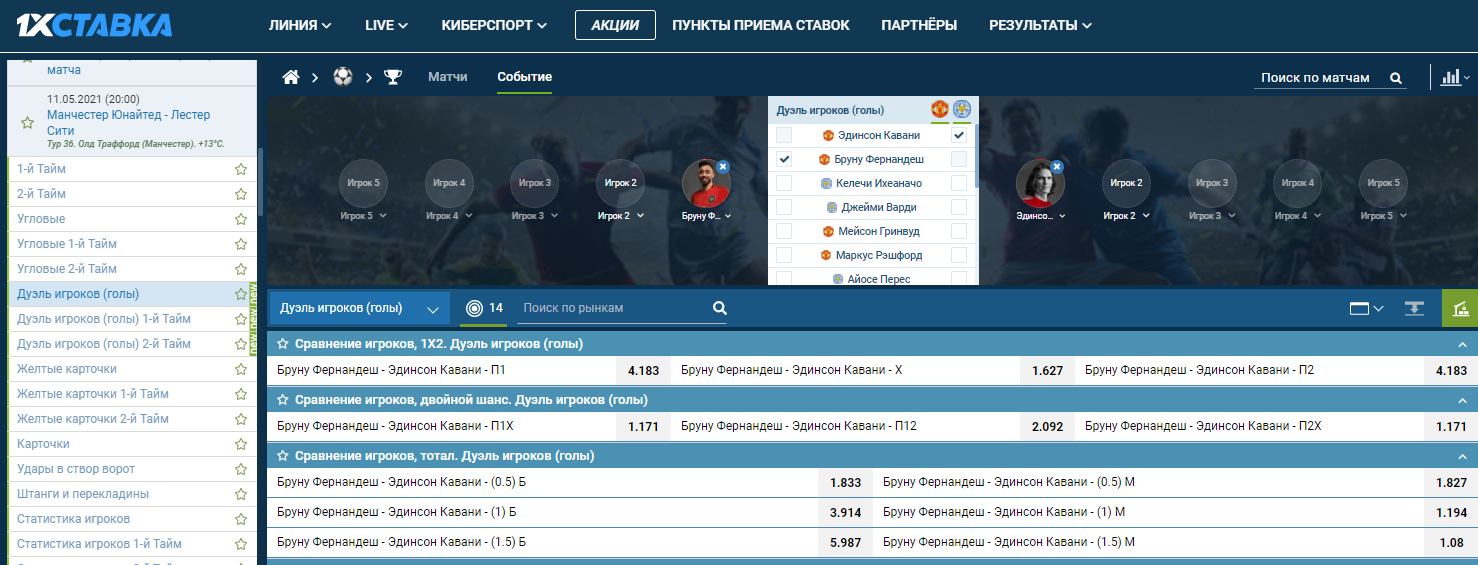Click the football icon in the breadcrumb

pos(343,77)
